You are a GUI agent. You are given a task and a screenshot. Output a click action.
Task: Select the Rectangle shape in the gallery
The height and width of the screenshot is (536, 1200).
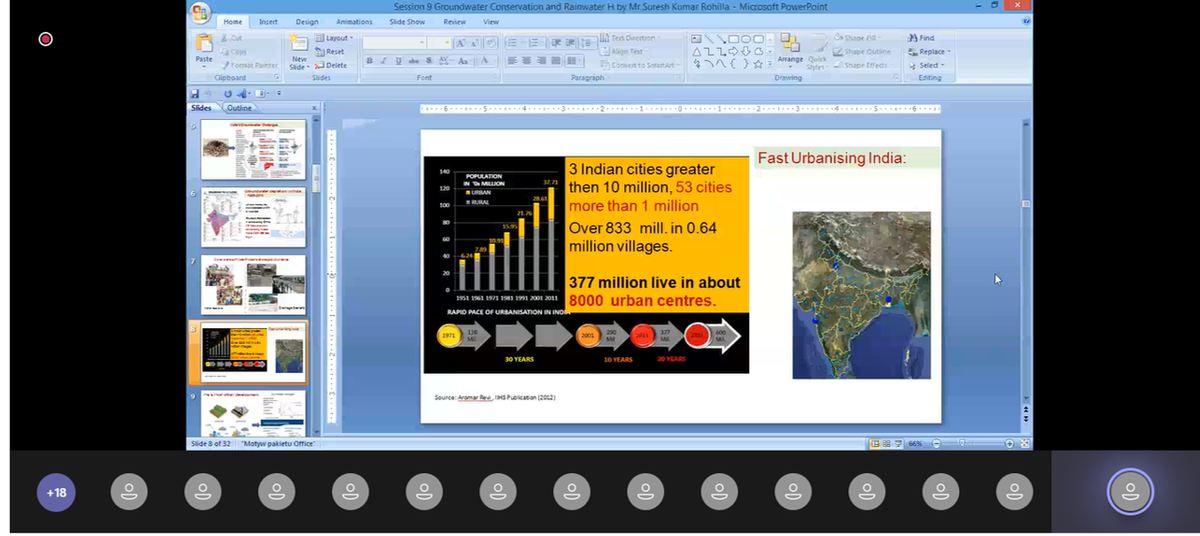click(x=733, y=39)
